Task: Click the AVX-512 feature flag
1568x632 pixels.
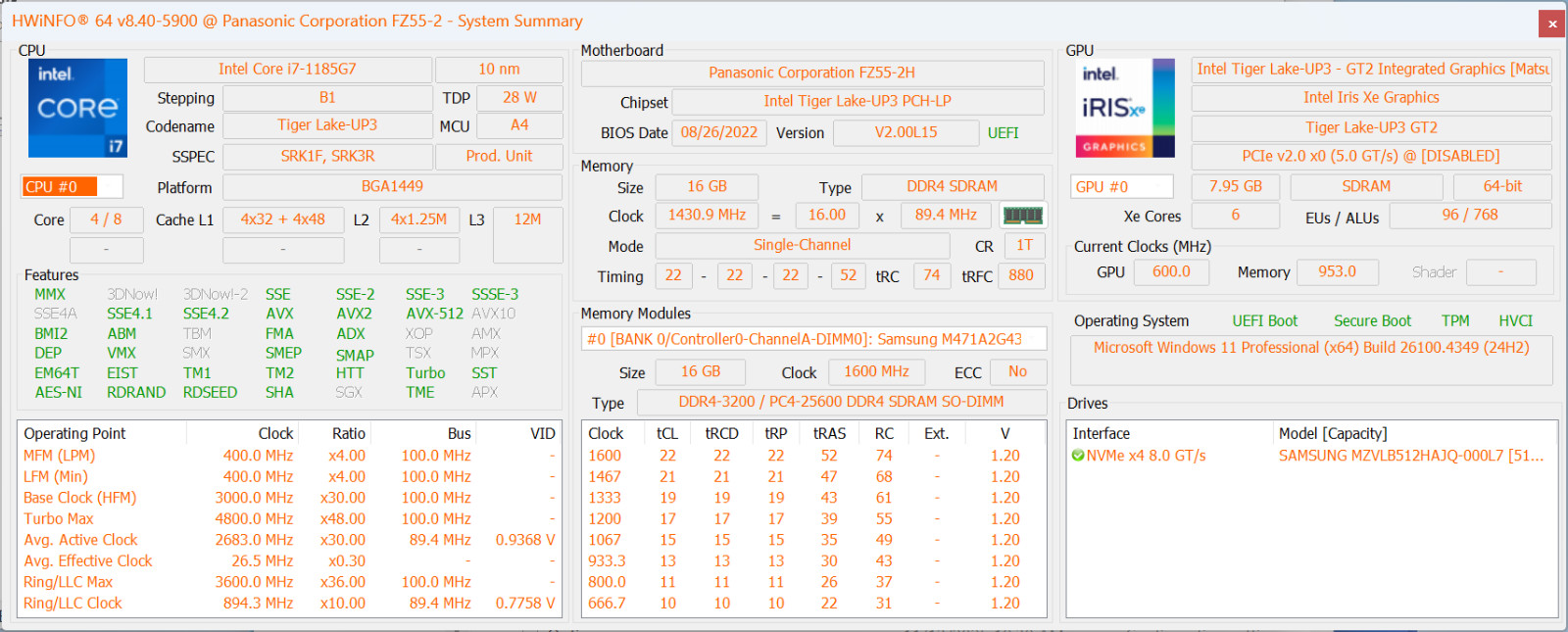Action: (434, 314)
